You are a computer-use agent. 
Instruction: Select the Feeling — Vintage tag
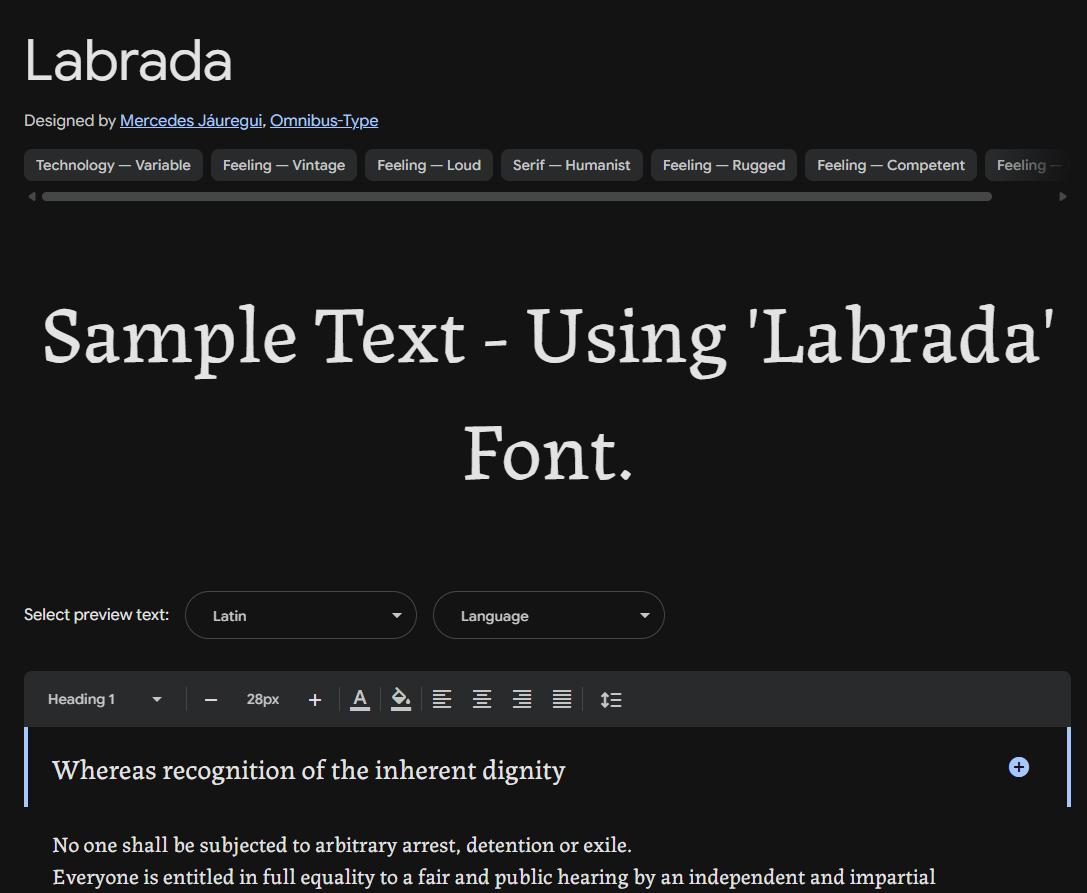284,165
